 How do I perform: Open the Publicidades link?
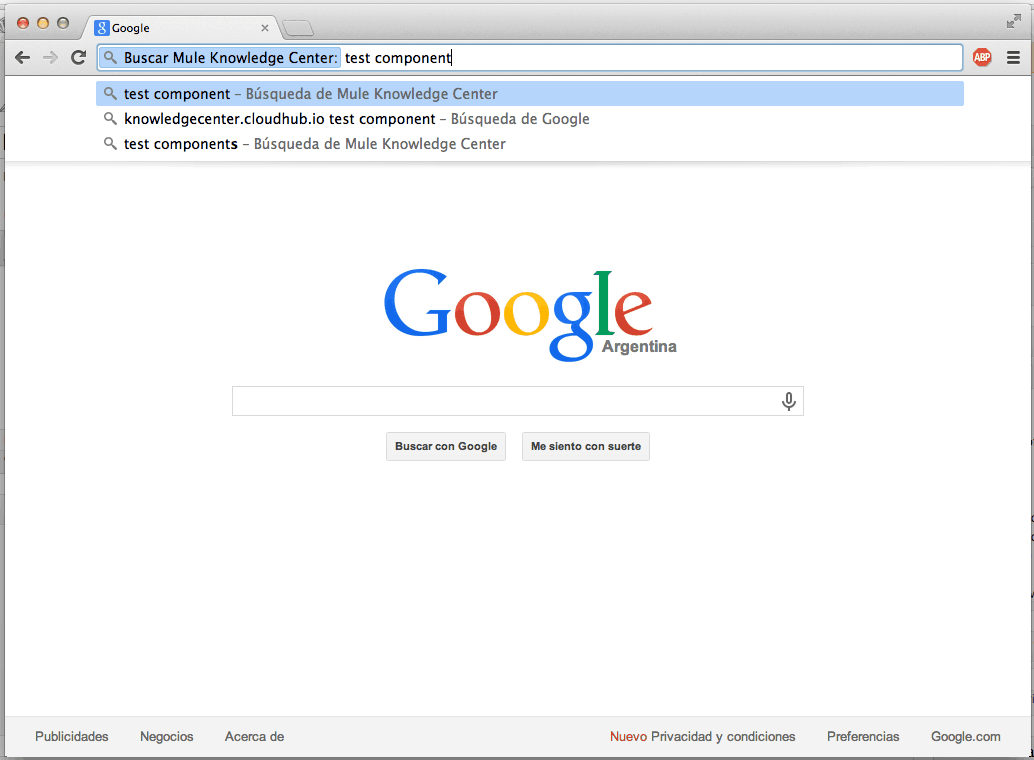click(x=71, y=736)
